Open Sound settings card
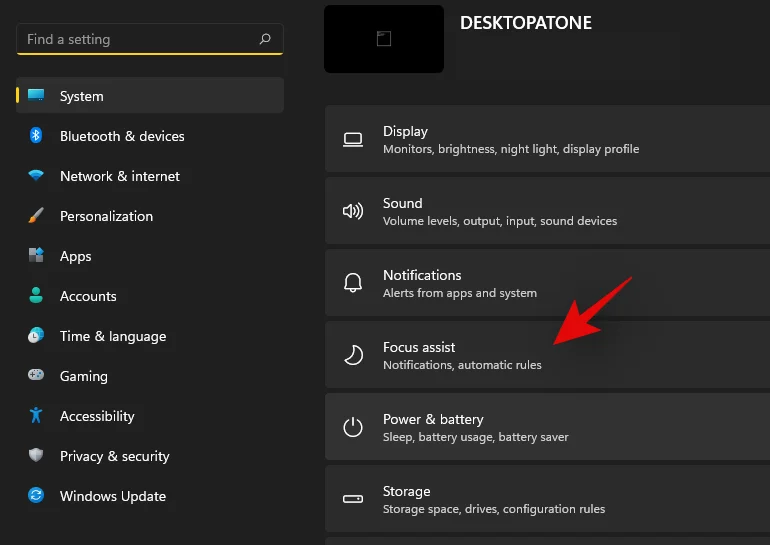770x545 pixels. click(547, 211)
